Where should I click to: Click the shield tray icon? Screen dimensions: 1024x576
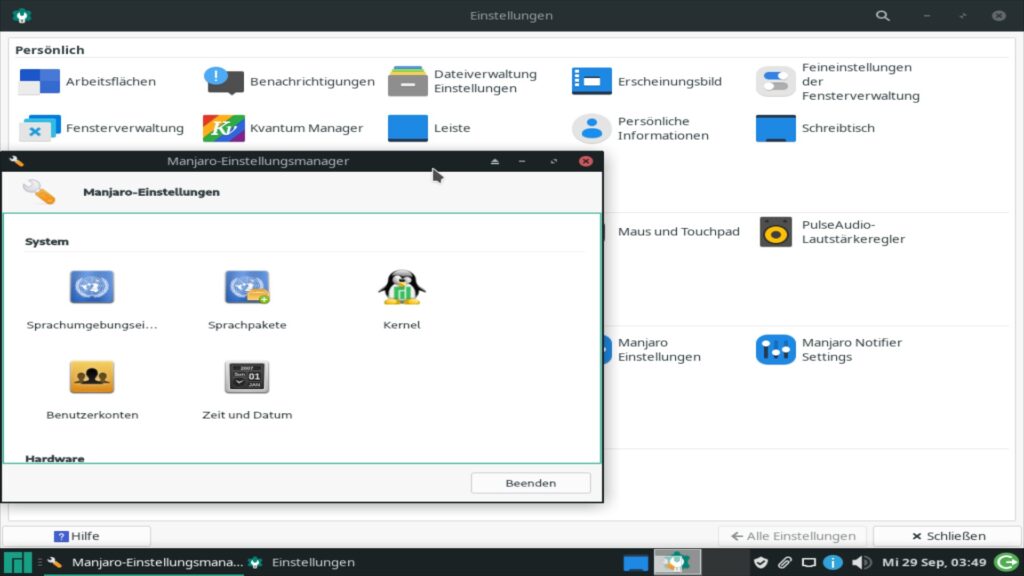761,562
